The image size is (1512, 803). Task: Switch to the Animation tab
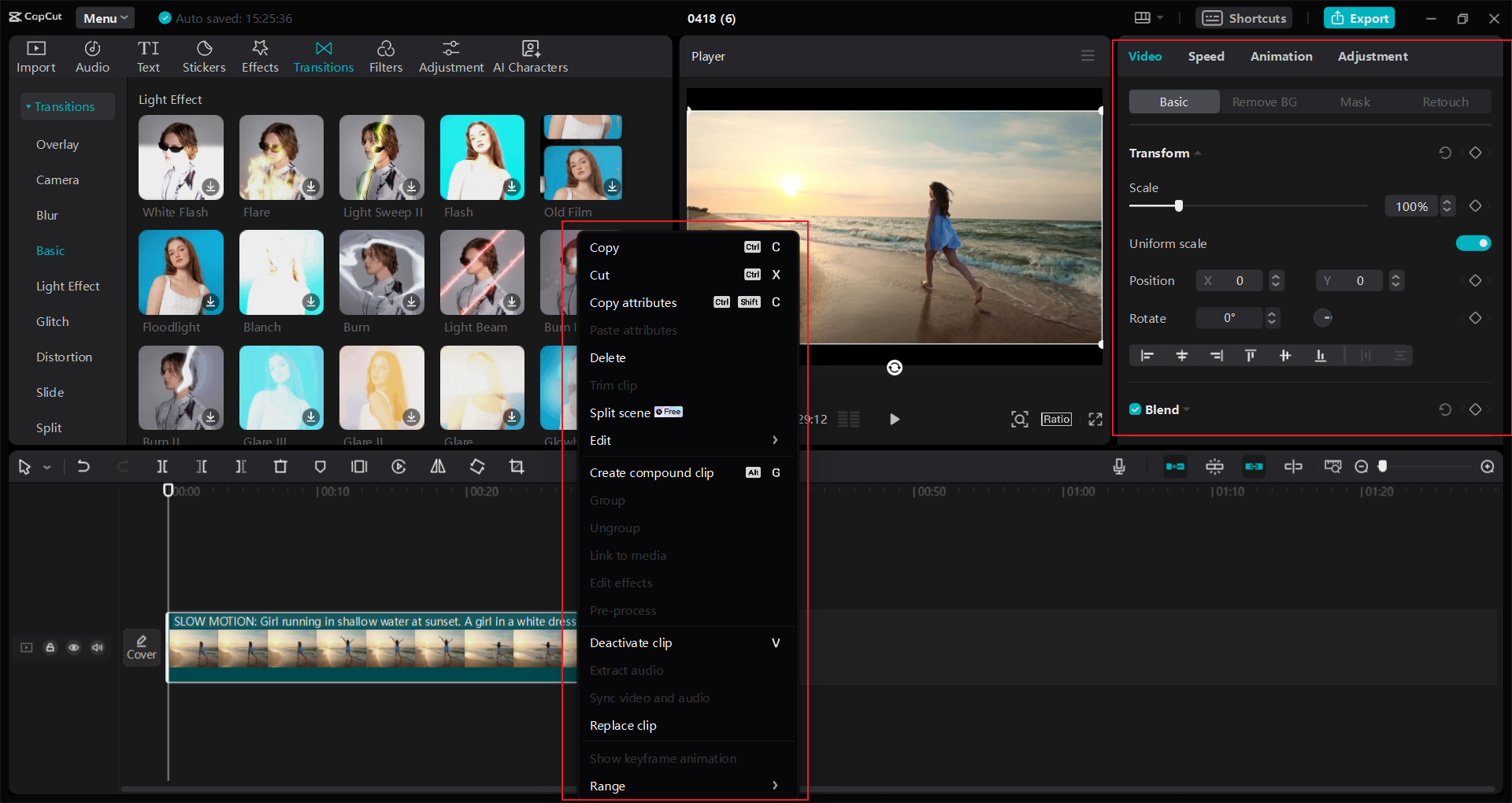[x=1281, y=56]
